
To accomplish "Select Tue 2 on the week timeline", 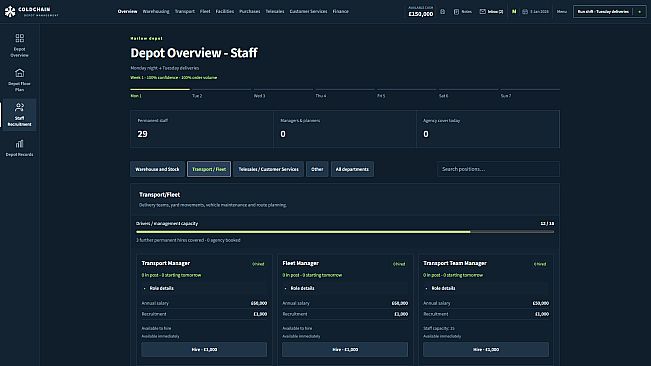I will coord(197,96).
